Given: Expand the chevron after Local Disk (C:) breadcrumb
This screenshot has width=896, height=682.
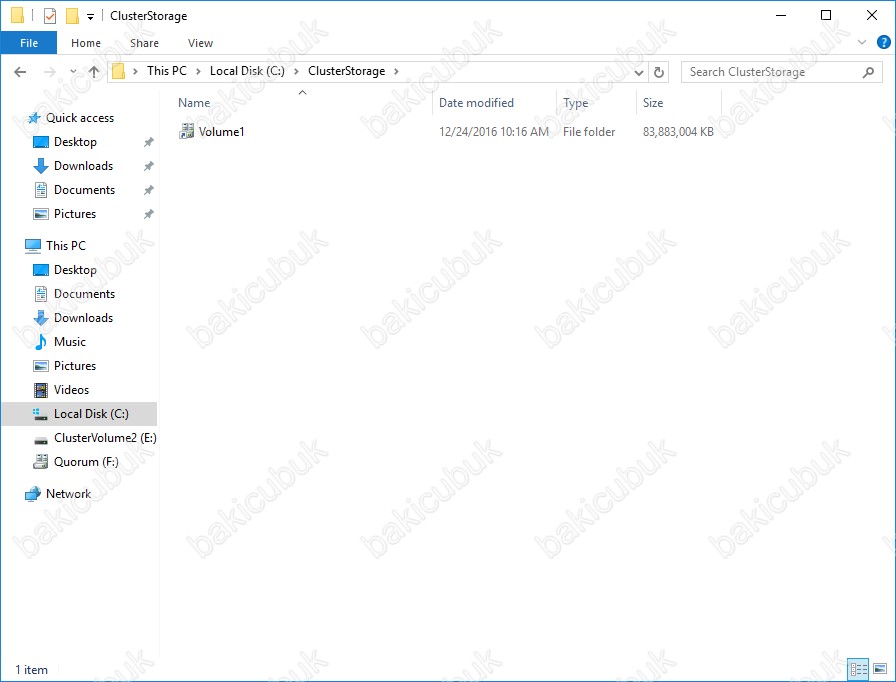Looking at the screenshot, I should click(296, 71).
